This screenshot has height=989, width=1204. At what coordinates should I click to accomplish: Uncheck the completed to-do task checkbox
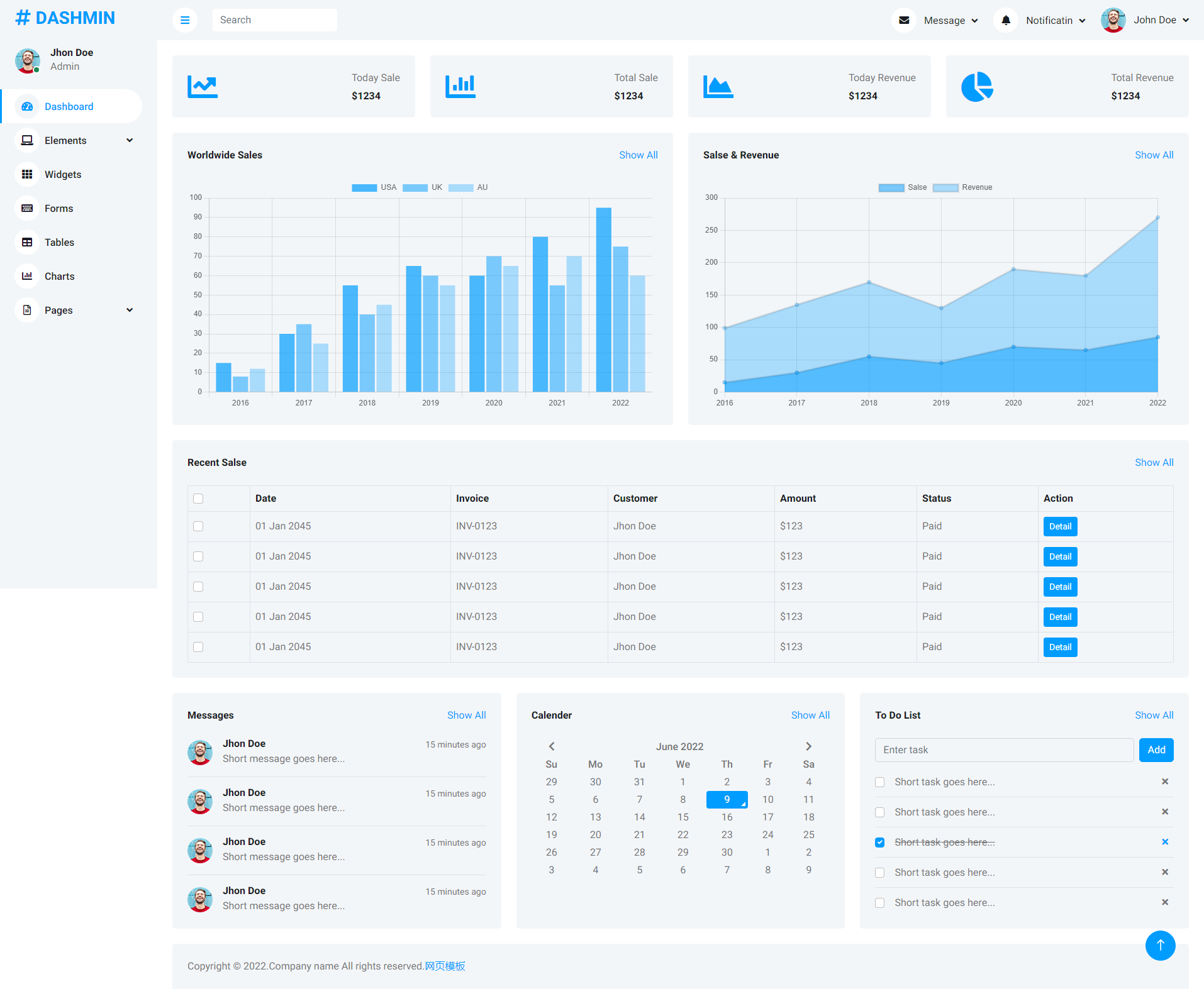(879, 843)
